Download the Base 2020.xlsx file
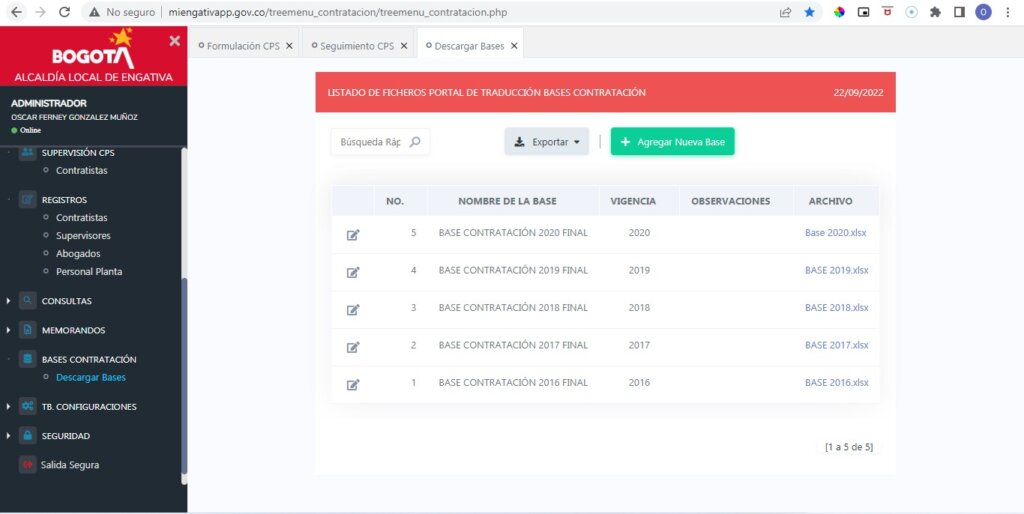This screenshot has height=514, width=1024. pos(835,233)
